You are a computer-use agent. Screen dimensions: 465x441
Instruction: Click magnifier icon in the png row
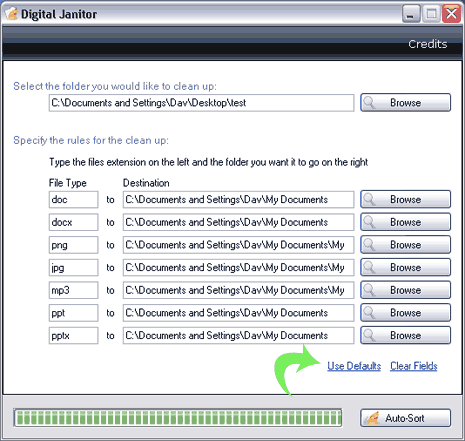point(369,244)
